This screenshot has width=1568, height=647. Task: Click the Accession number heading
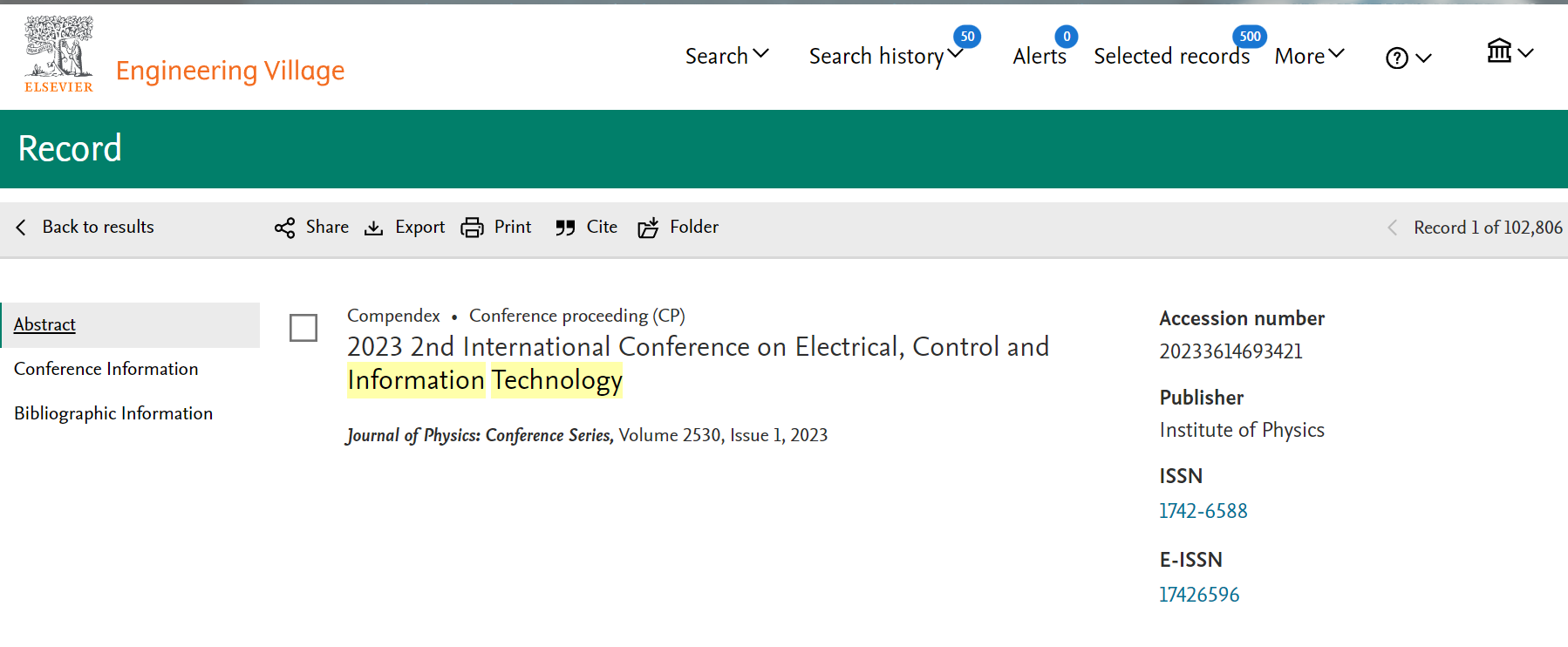coord(1242,318)
